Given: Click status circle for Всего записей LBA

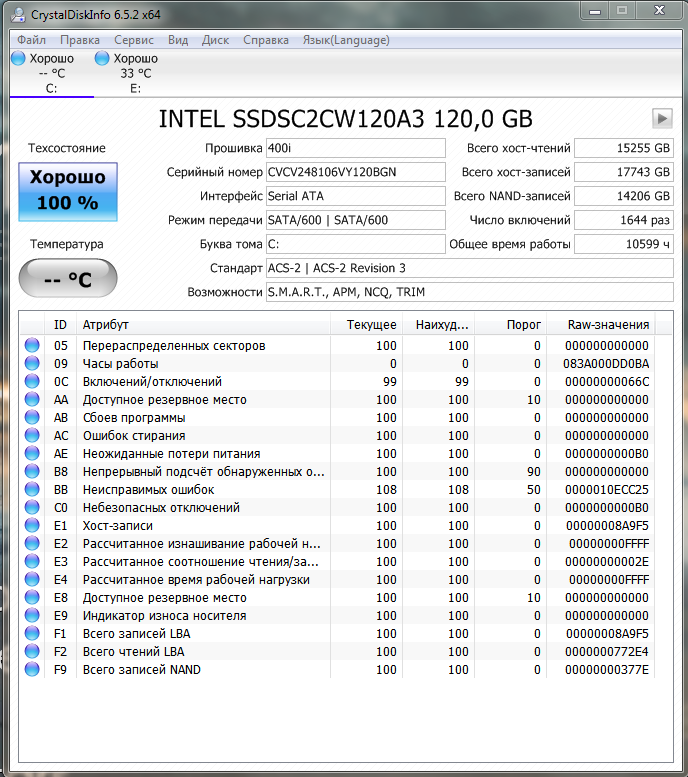Looking at the screenshot, I should point(32,633).
